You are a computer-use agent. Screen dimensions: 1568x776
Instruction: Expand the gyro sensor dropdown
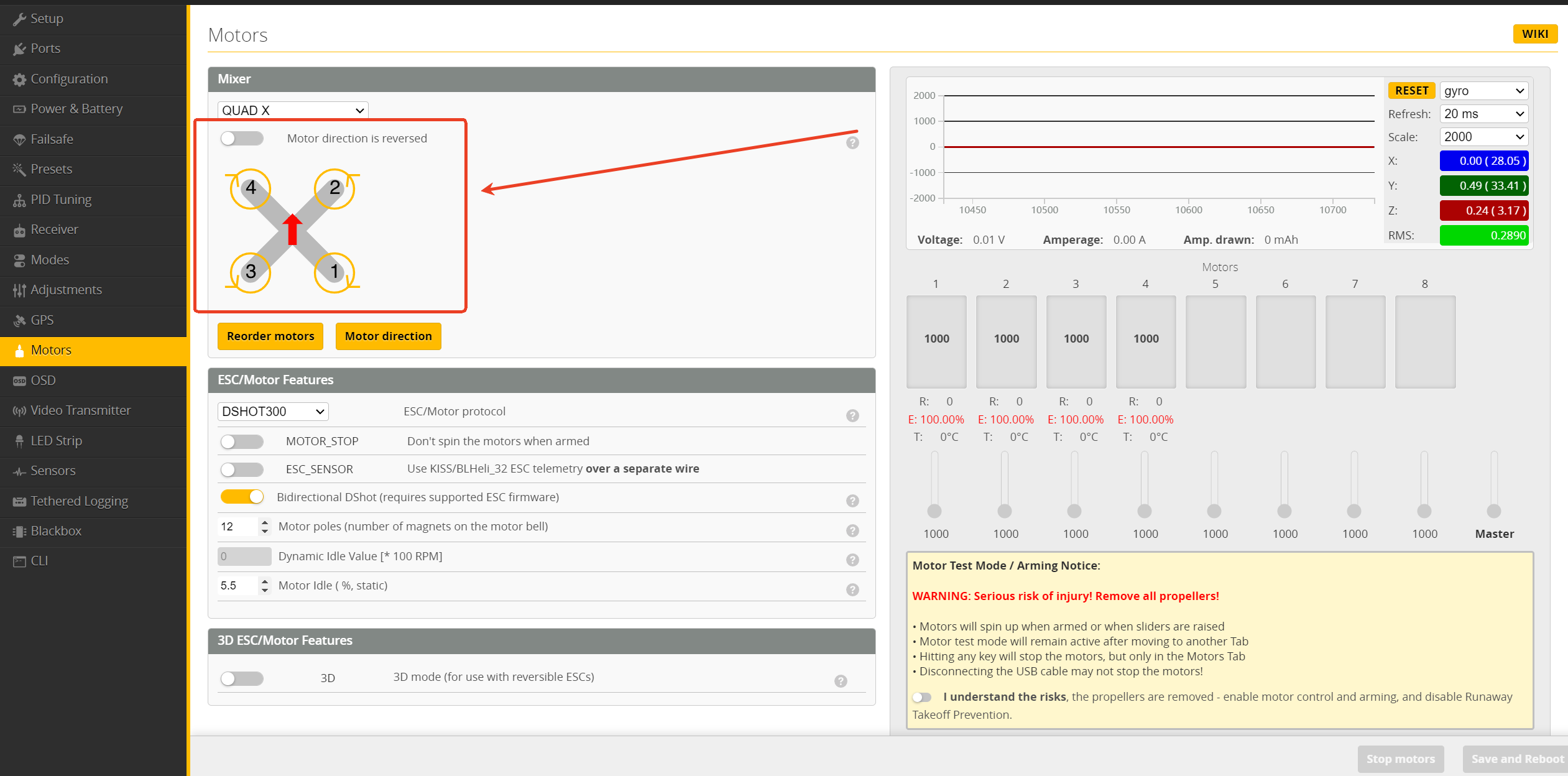click(x=1483, y=91)
